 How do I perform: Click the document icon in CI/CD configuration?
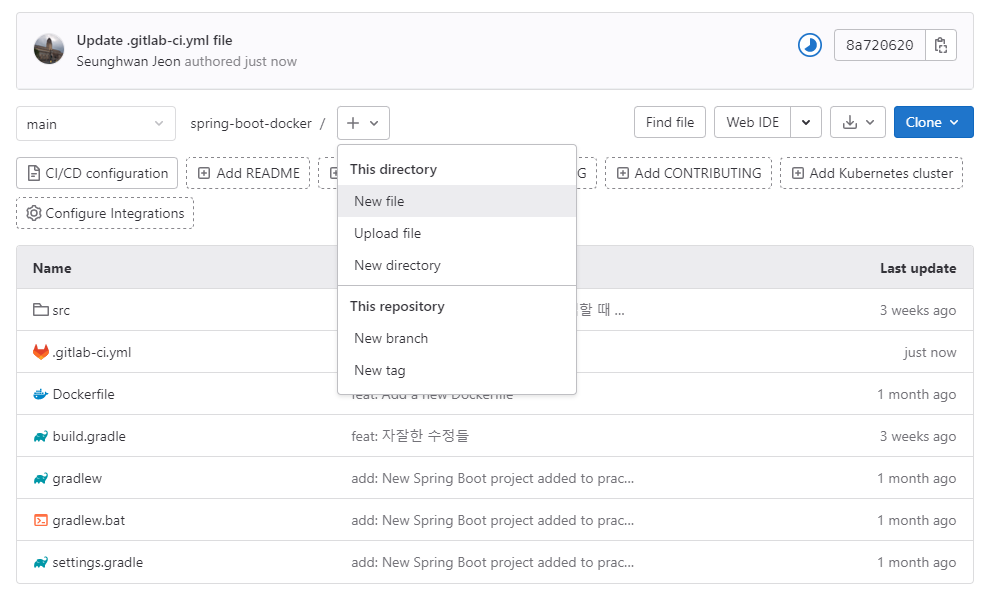pyautogui.click(x=34, y=173)
